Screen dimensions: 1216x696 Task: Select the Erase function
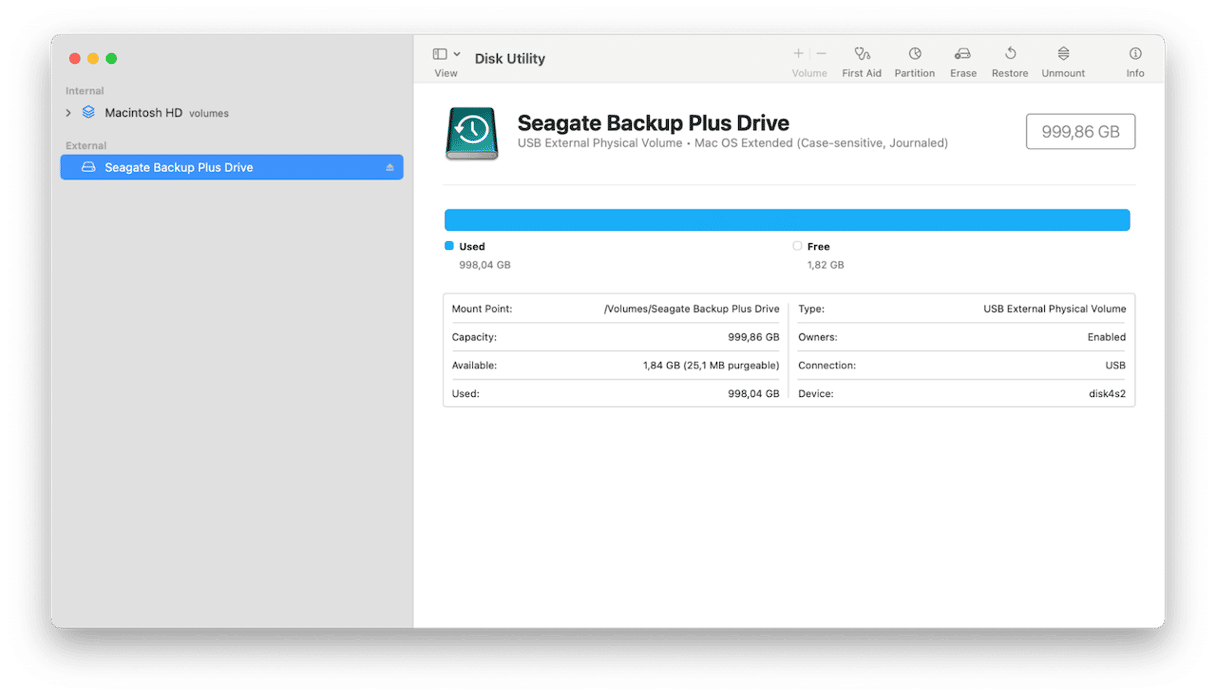tap(962, 60)
